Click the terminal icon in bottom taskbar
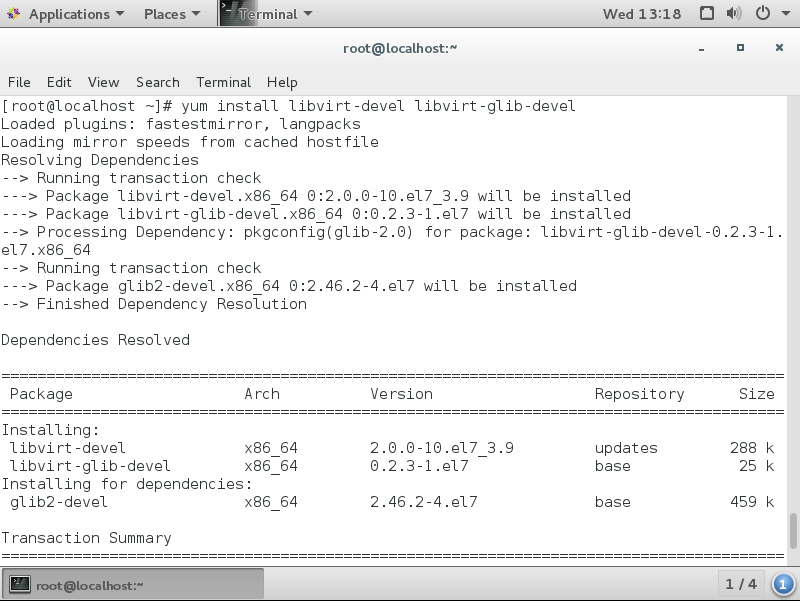 (20, 585)
